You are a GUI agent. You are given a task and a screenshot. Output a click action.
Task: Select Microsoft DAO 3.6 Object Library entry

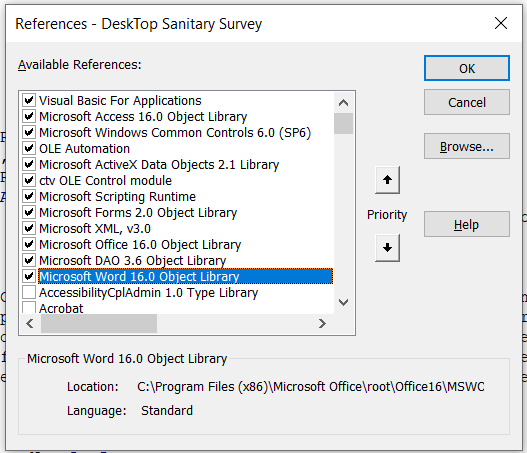(132, 260)
